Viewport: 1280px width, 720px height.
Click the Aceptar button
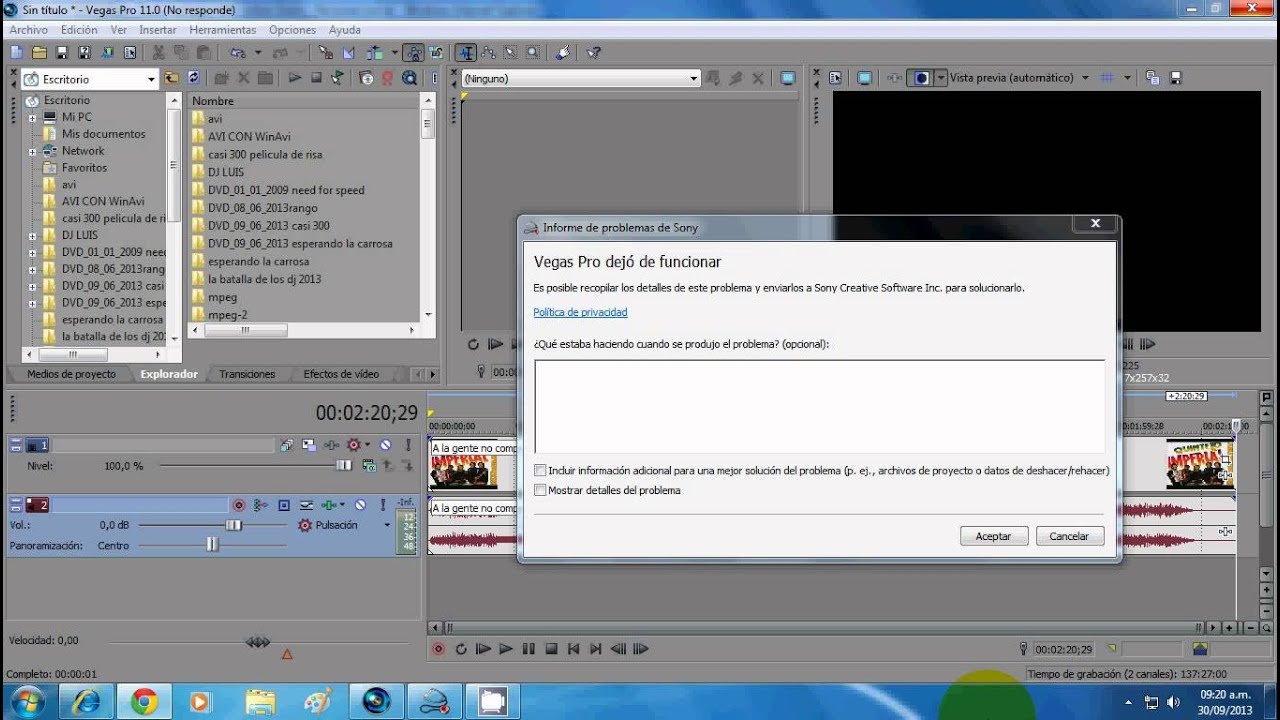click(993, 536)
